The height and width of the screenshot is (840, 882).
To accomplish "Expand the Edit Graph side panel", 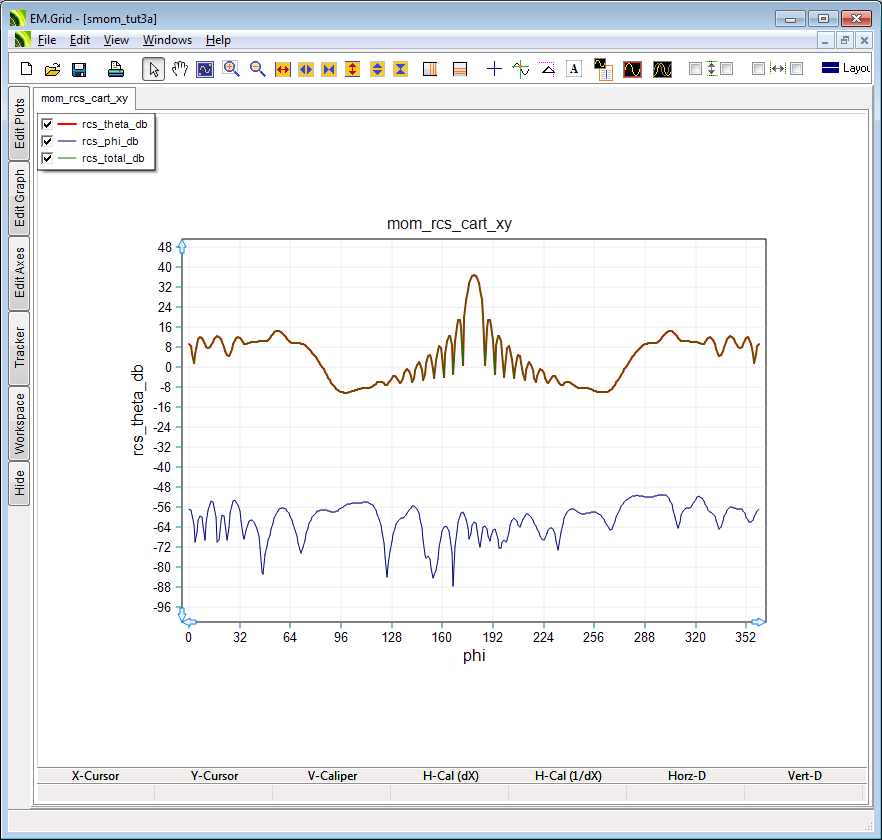I will tap(19, 199).
